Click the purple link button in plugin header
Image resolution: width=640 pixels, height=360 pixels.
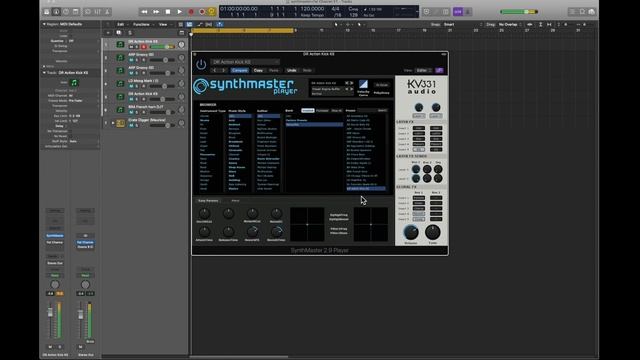(439, 70)
